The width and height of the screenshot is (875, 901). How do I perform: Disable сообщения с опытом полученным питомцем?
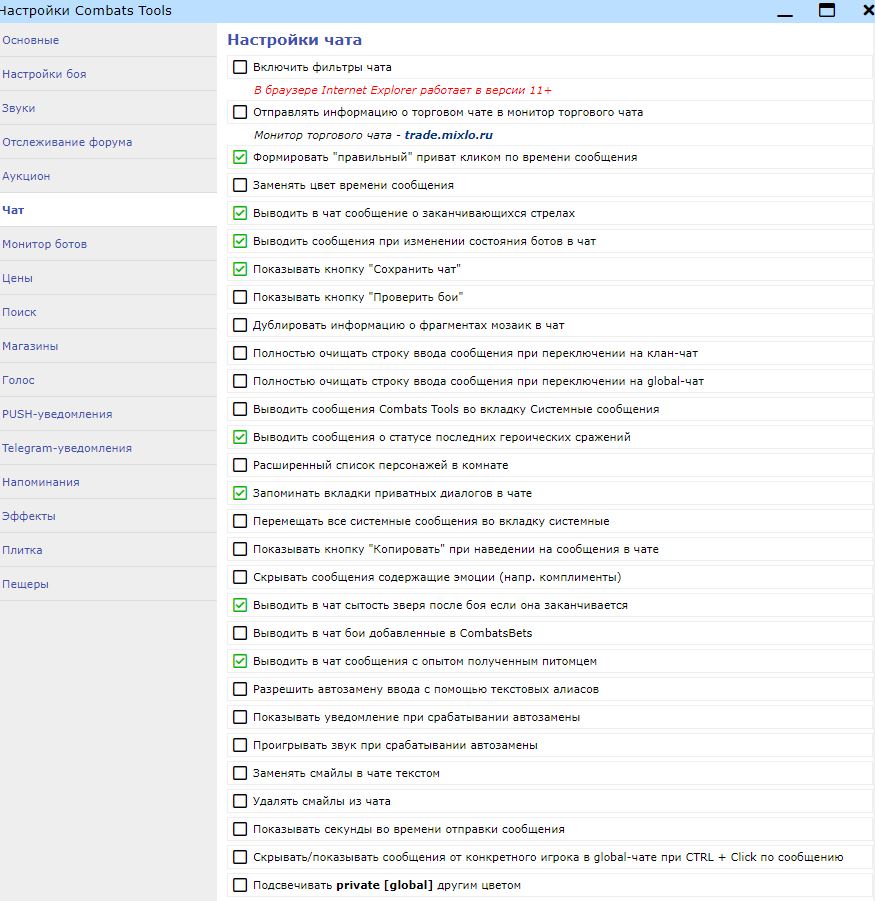pos(240,661)
